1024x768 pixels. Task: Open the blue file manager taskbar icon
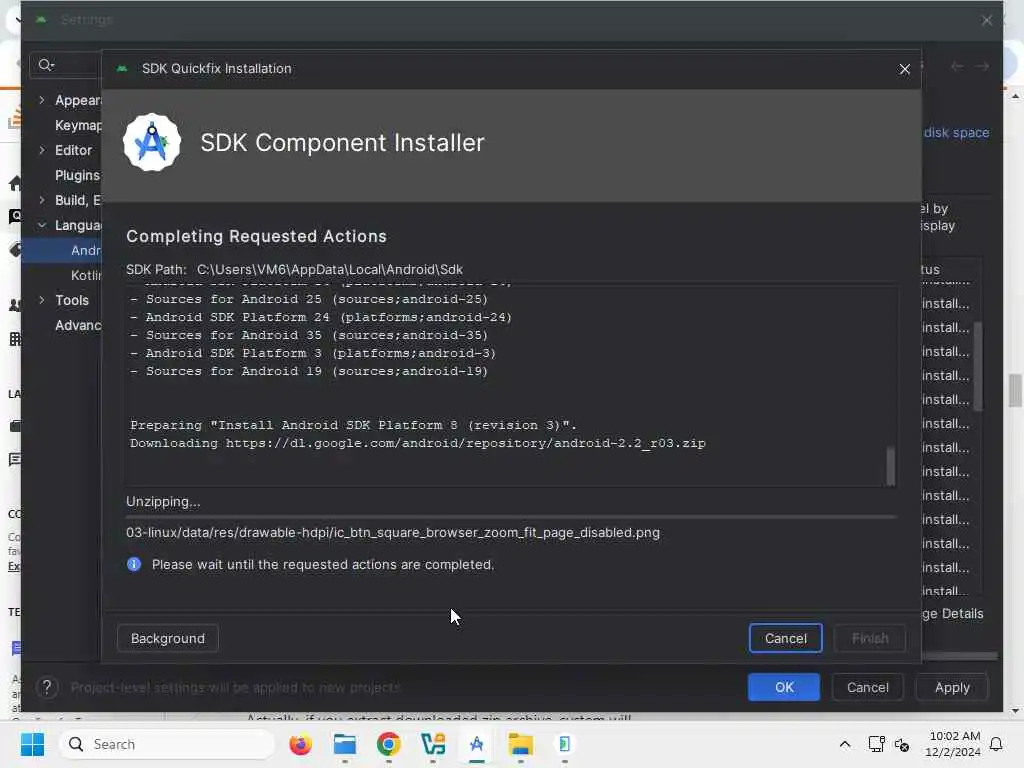click(x=344, y=744)
